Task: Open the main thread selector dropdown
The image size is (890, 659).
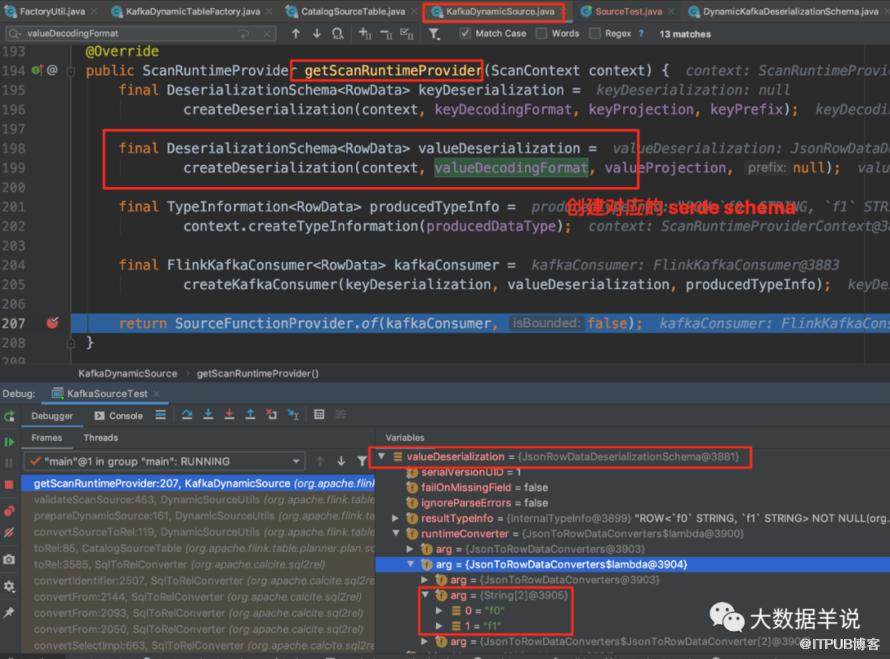Action: pyautogui.click(x=164, y=461)
